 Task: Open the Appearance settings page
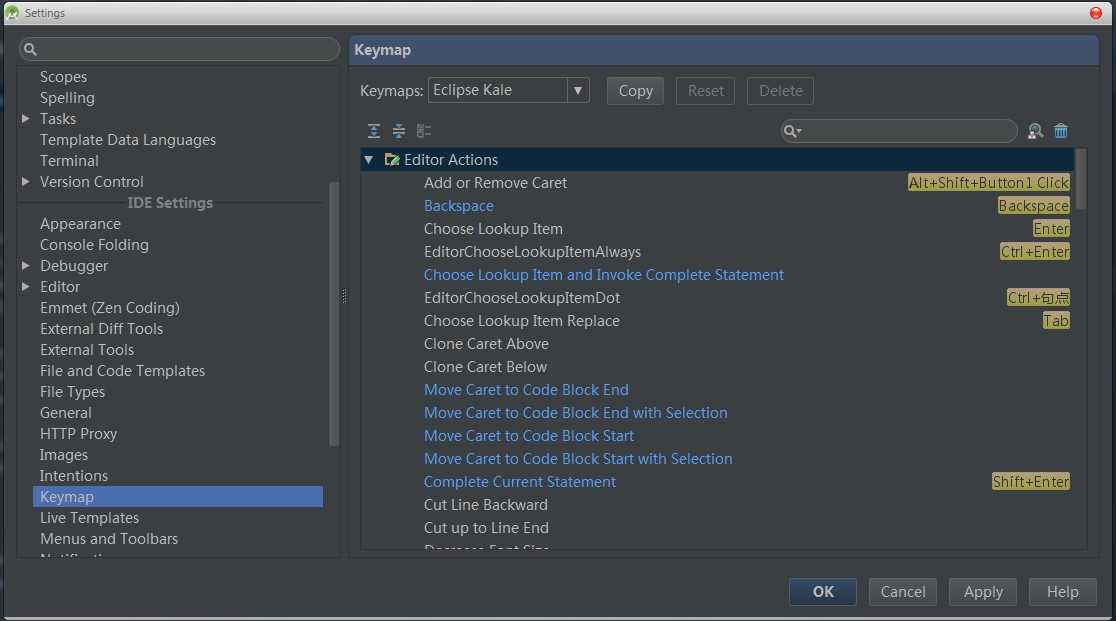tap(80, 224)
